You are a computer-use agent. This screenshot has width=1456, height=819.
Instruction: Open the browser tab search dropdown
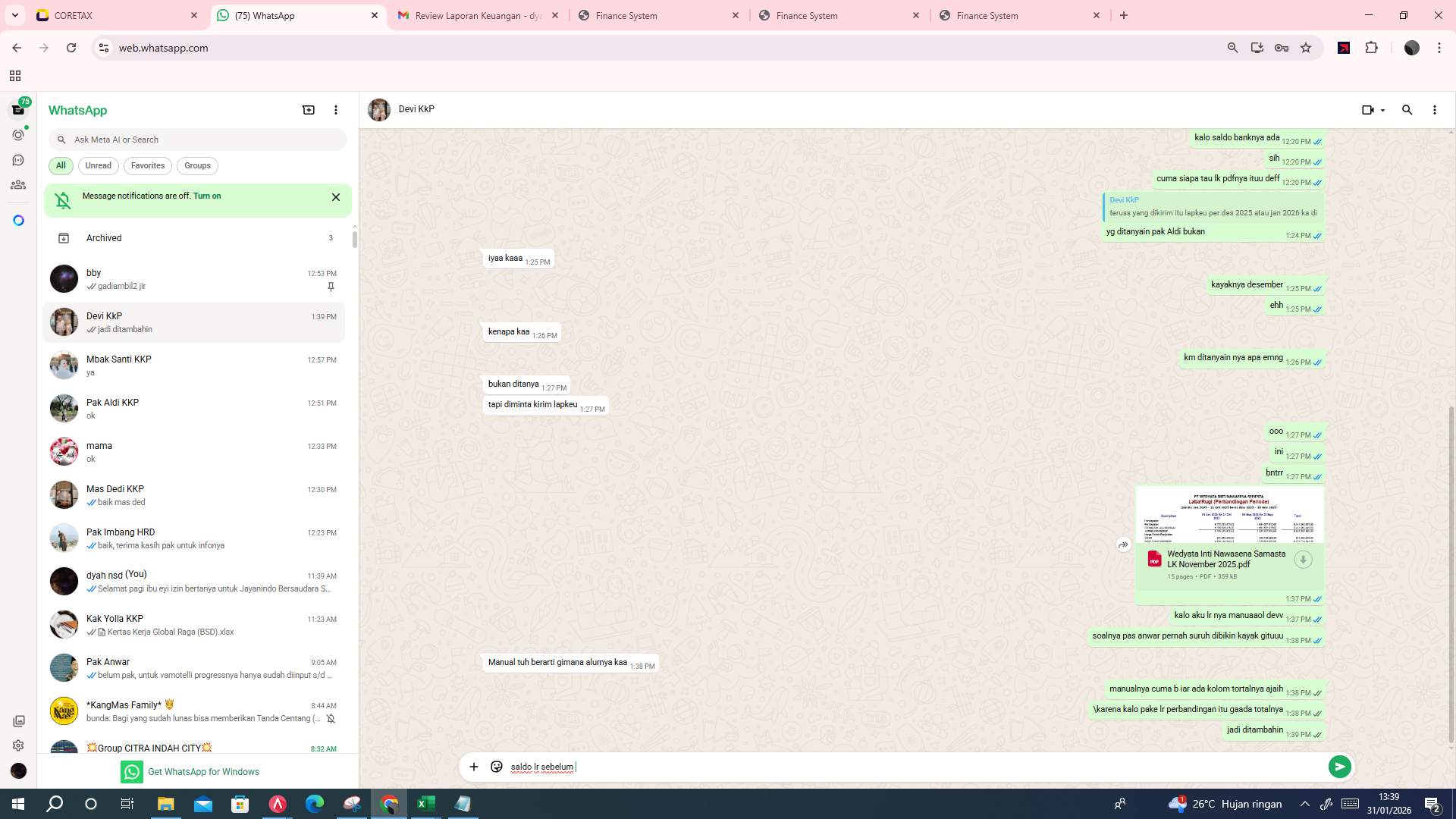[14, 15]
